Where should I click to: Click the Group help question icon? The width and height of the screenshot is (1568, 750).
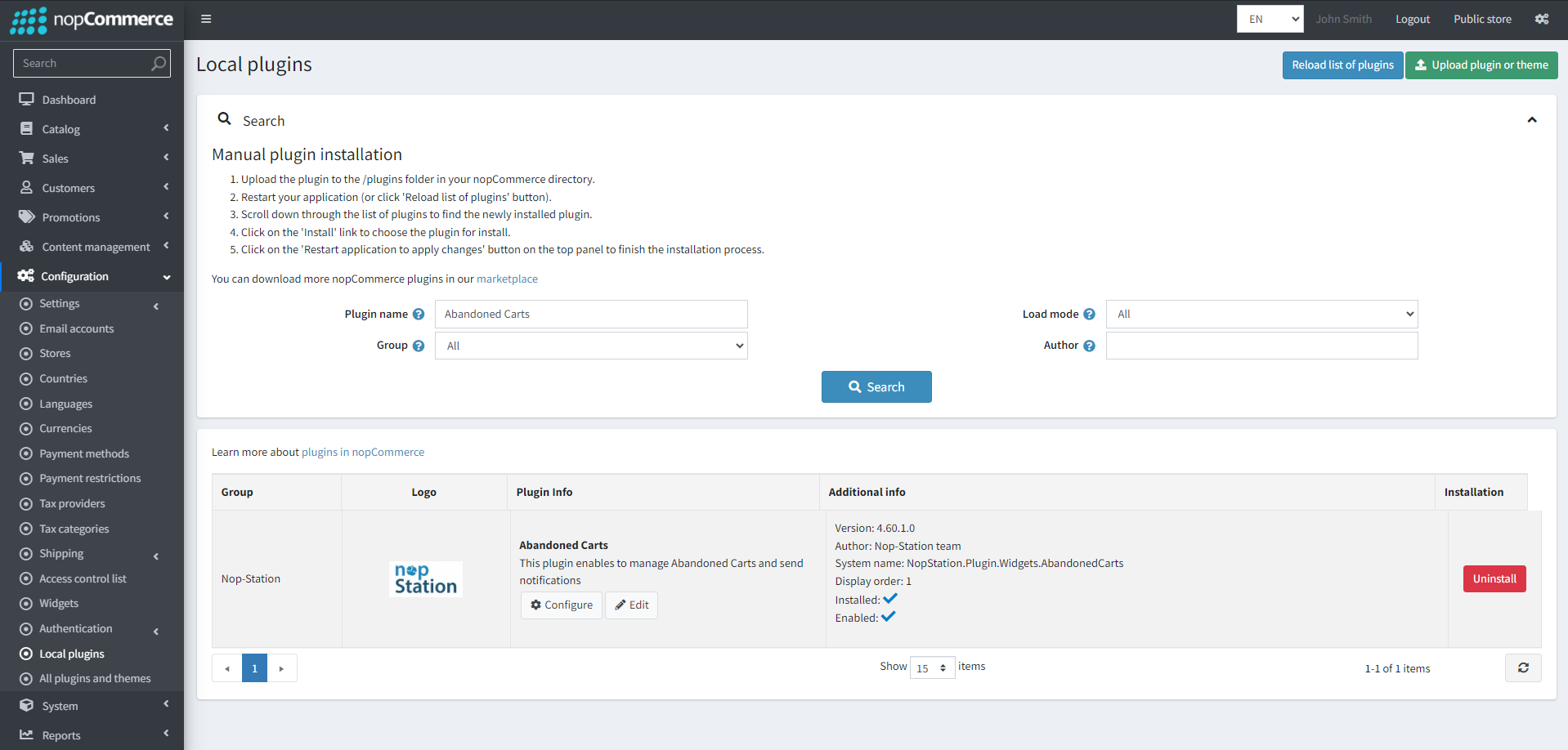pyautogui.click(x=419, y=346)
